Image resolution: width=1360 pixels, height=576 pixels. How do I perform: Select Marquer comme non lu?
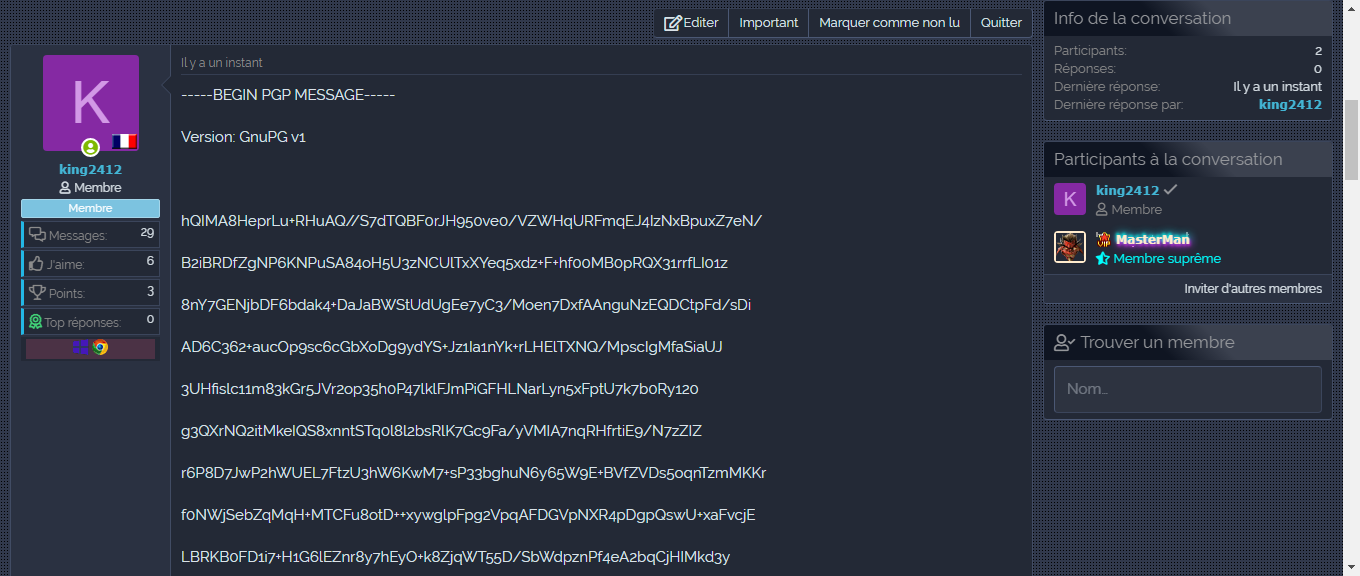tap(889, 23)
